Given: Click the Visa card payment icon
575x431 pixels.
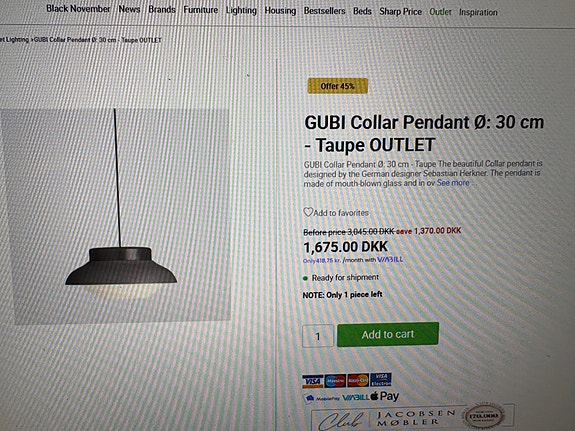Looking at the screenshot, I should (312, 381).
